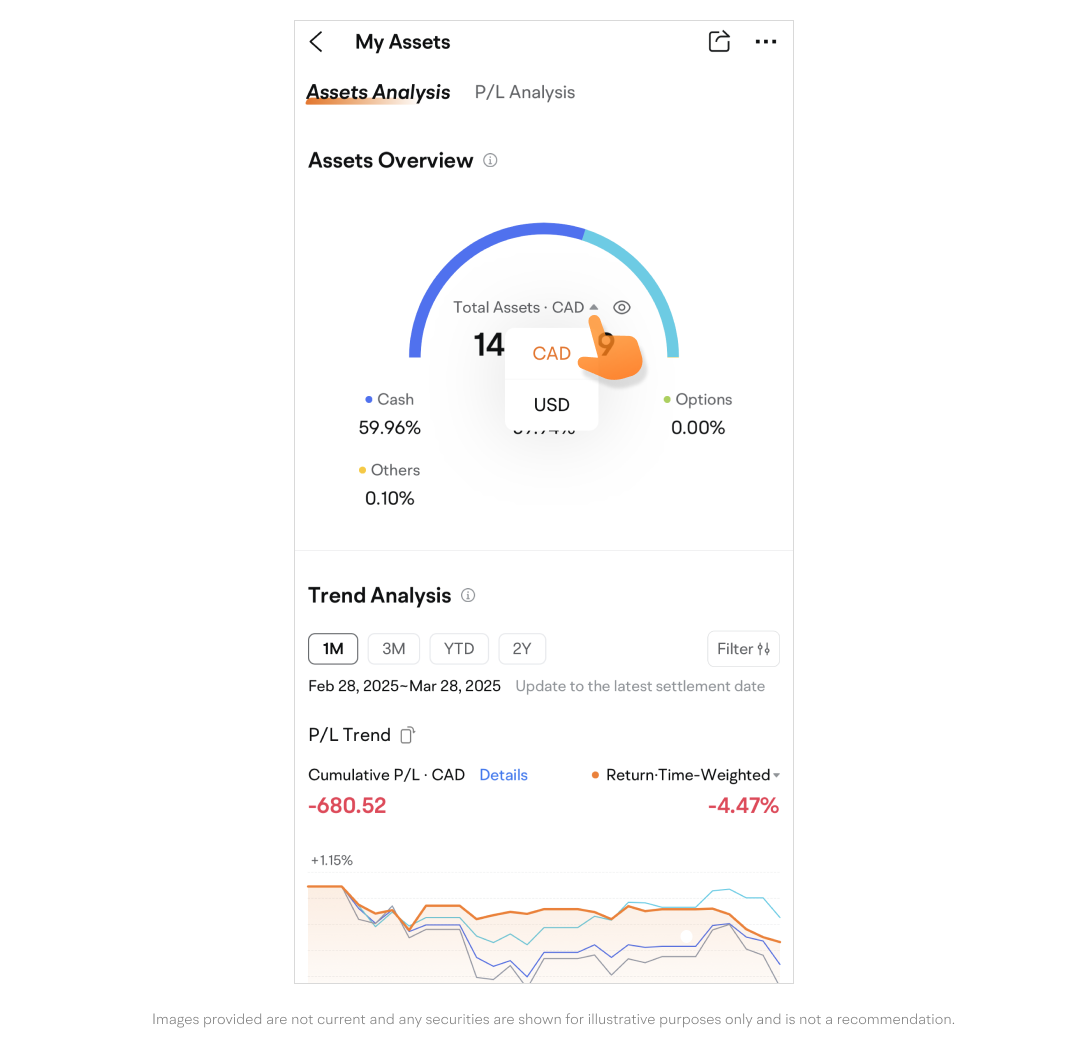Open the Filter button
The image size is (1080, 1049).
[743, 649]
